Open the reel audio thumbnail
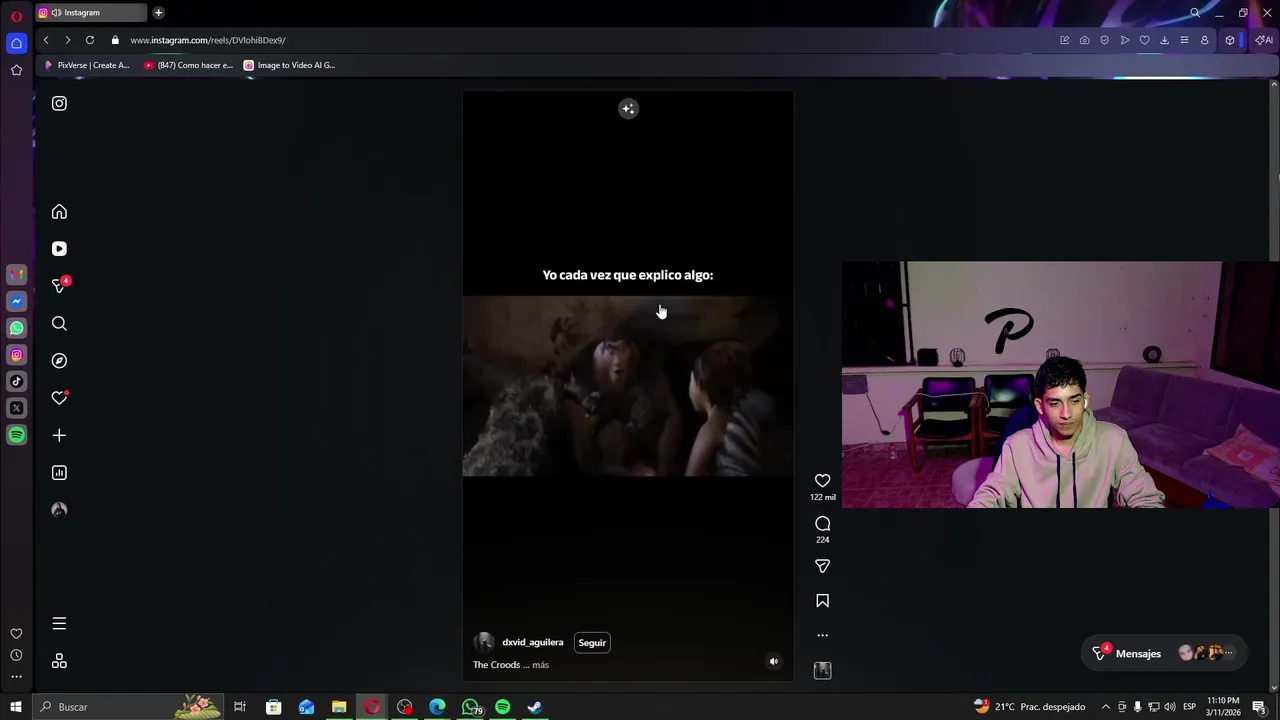Viewport: 1280px width, 720px height. 822,671
